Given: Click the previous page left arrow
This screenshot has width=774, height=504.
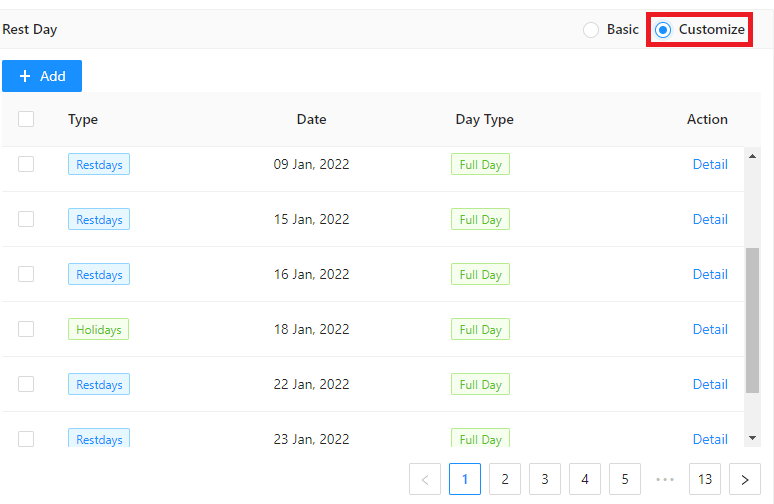Looking at the screenshot, I should 425,480.
